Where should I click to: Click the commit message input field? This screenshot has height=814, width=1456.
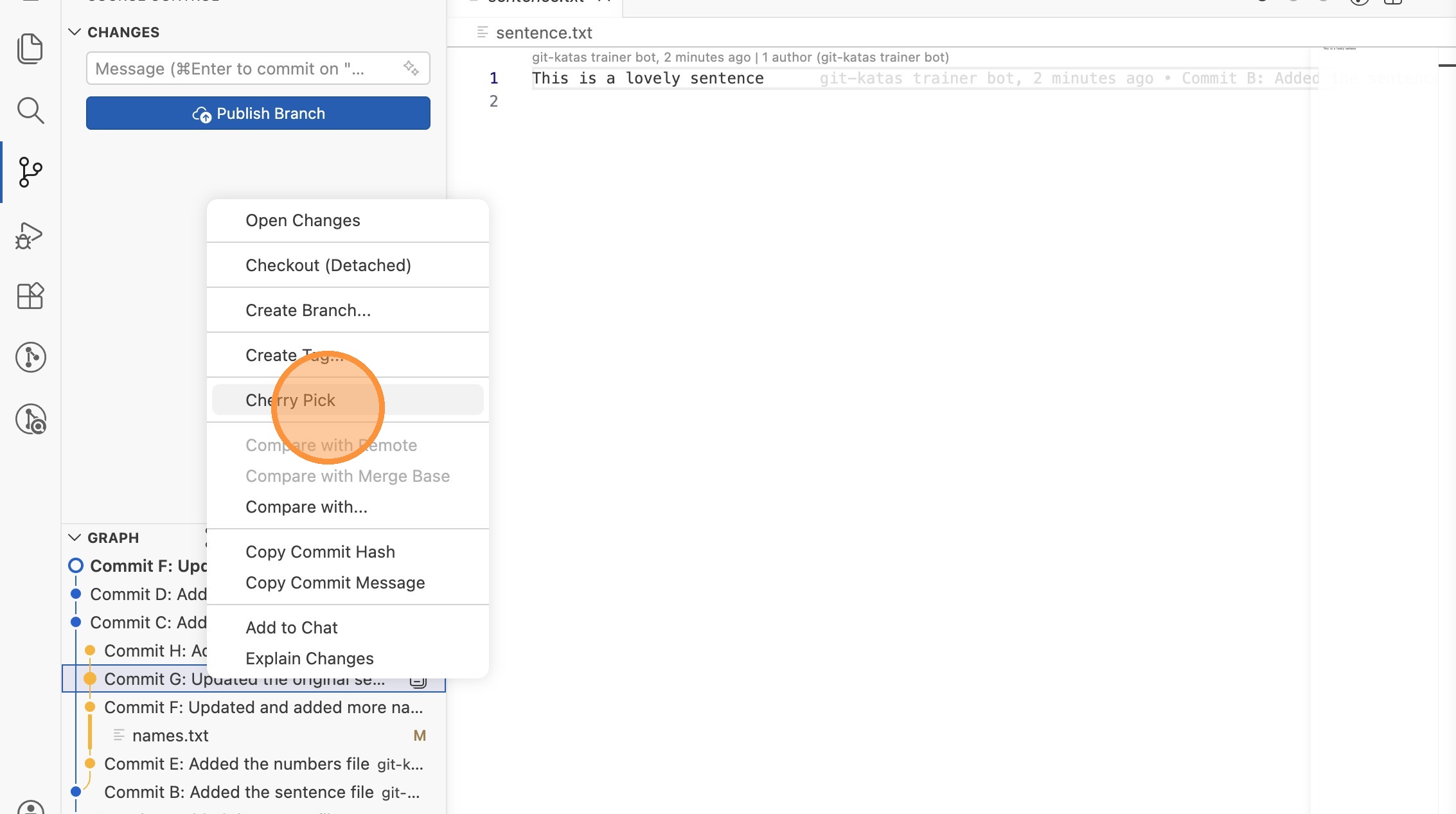click(244, 69)
